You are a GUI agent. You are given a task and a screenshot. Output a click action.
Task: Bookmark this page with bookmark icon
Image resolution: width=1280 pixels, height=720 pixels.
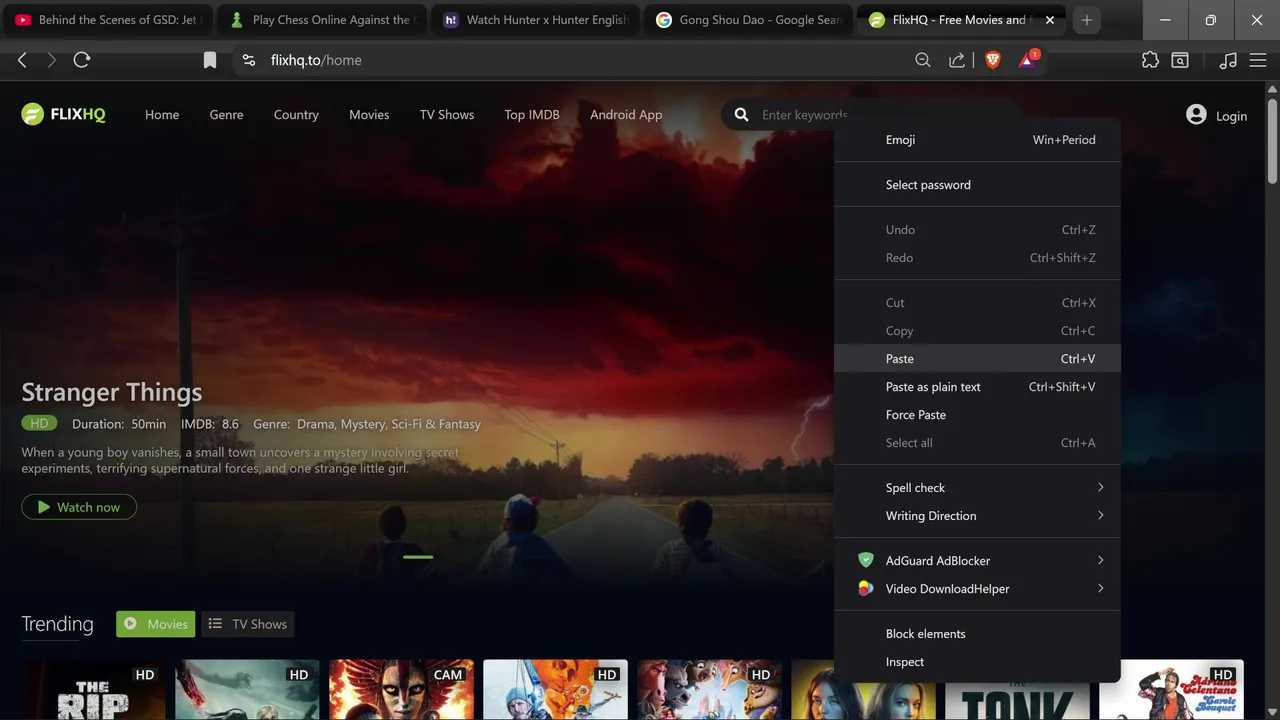point(210,60)
